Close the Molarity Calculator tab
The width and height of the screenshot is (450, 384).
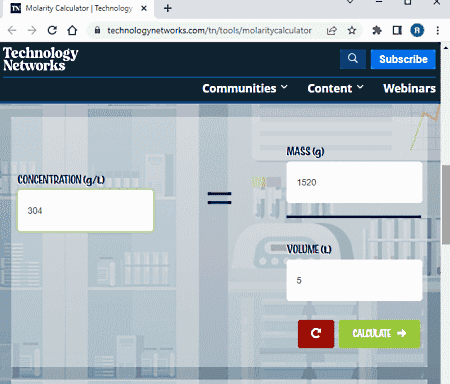tap(144, 8)
